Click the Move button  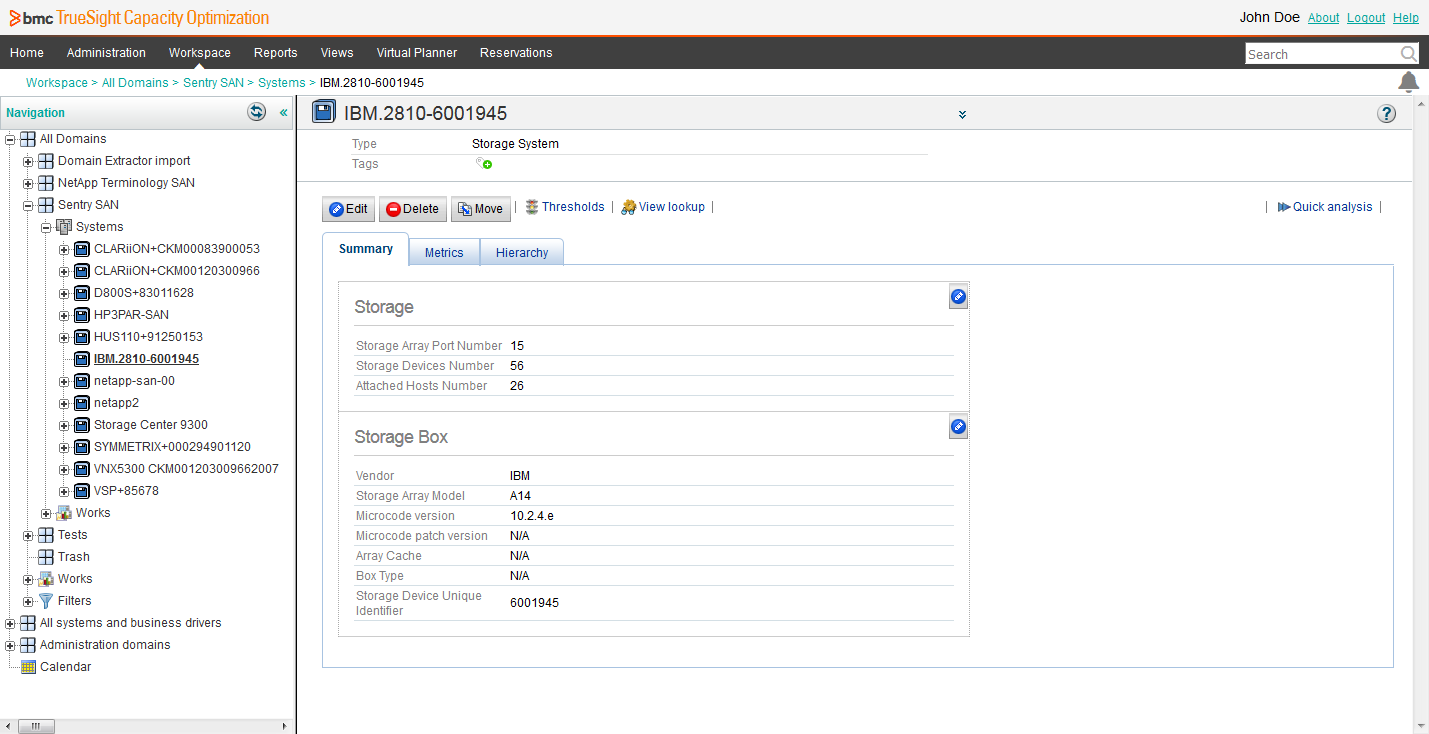480,209
